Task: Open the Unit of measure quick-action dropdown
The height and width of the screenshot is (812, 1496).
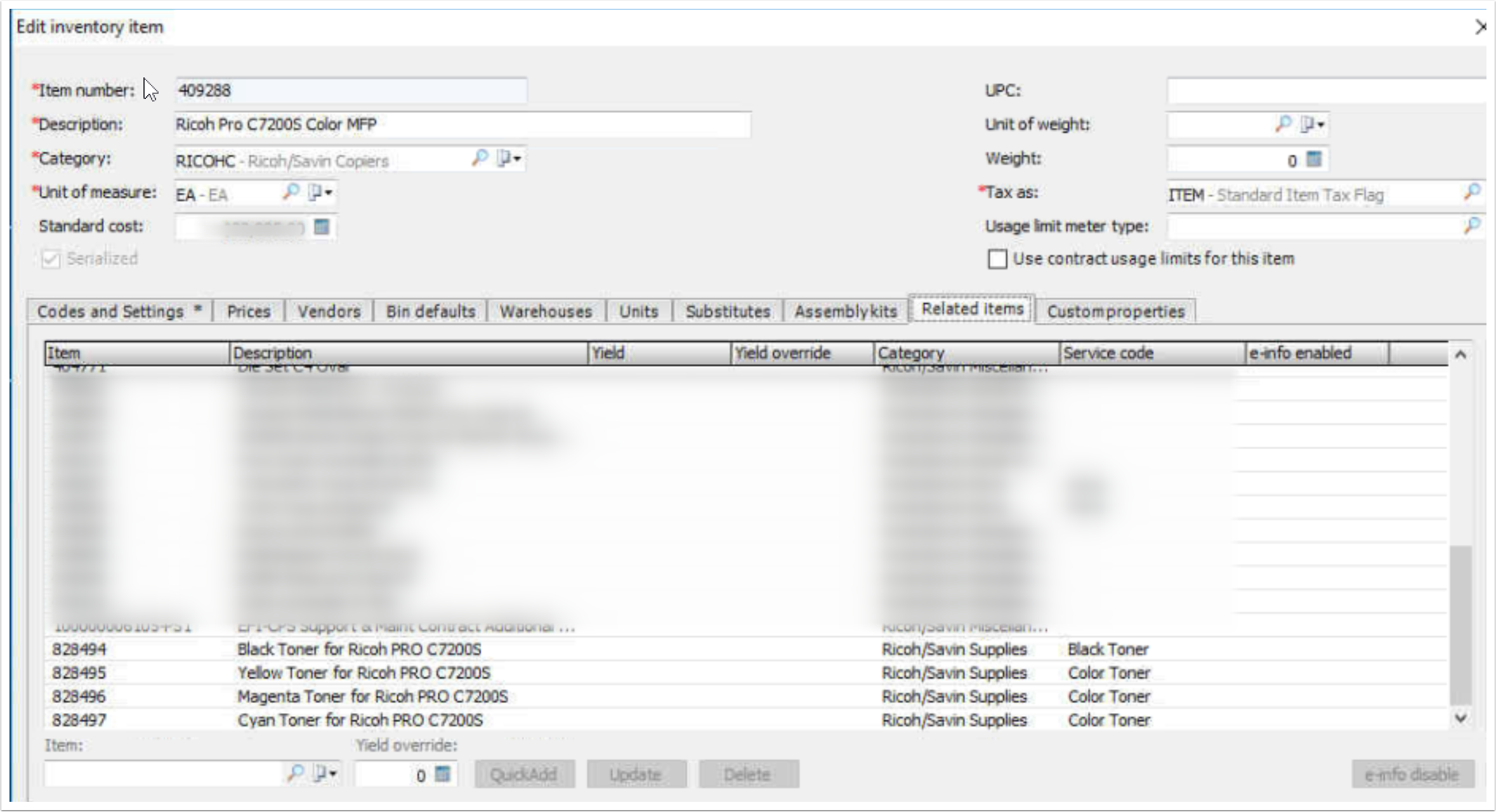Action: 320,192
